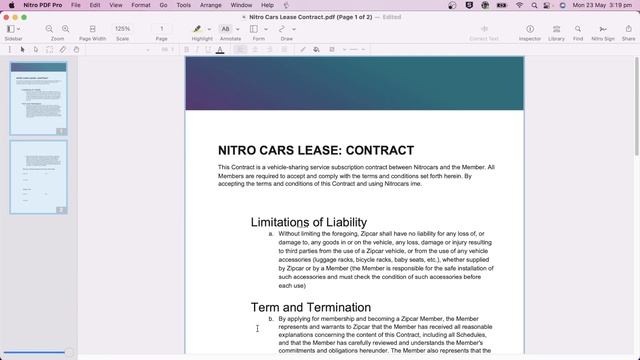Open the 125% Scale field
Viewport: 640px width, 360px height.
point(122,29)
